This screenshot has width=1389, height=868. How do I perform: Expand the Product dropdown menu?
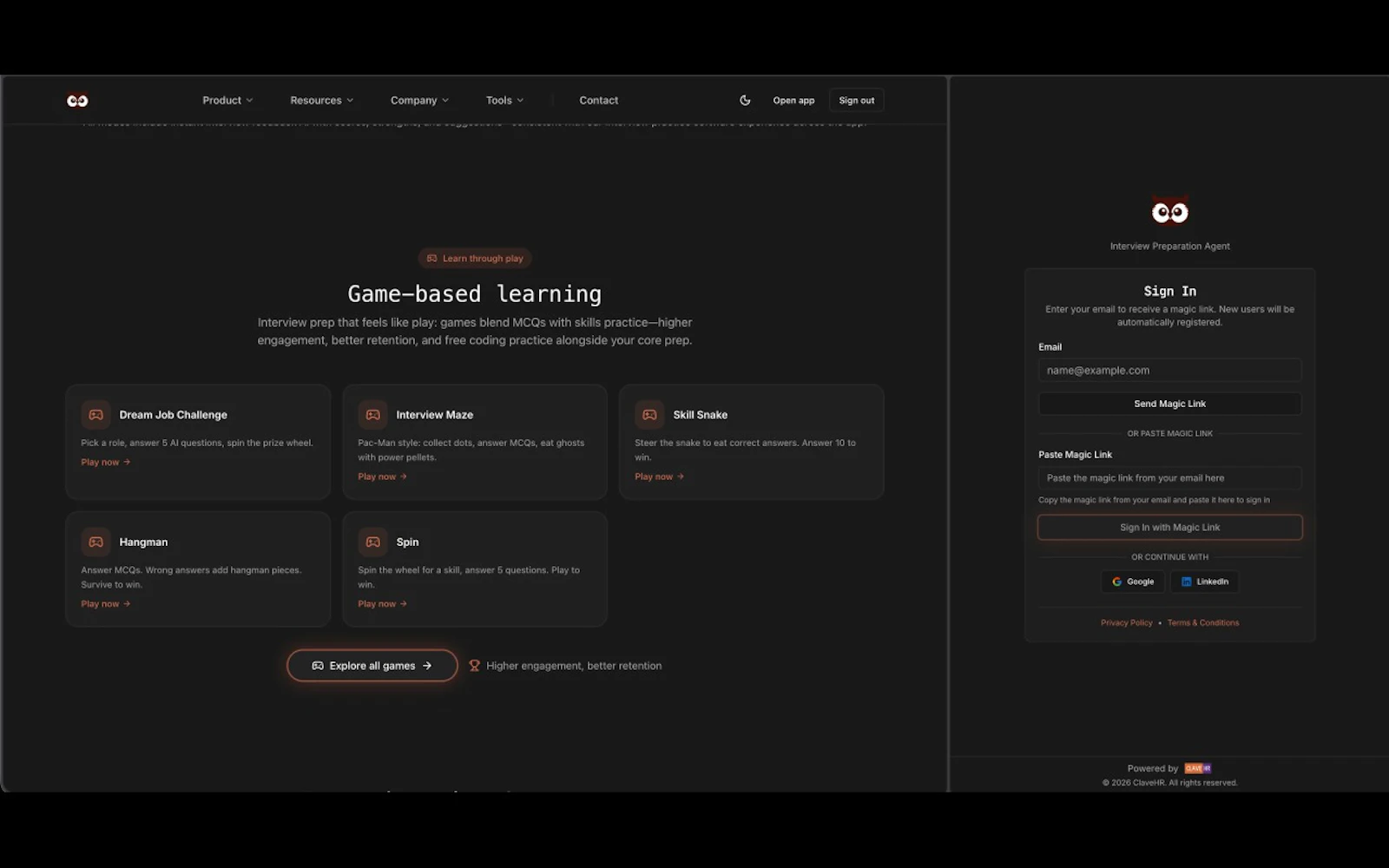[x=227, y=101]
